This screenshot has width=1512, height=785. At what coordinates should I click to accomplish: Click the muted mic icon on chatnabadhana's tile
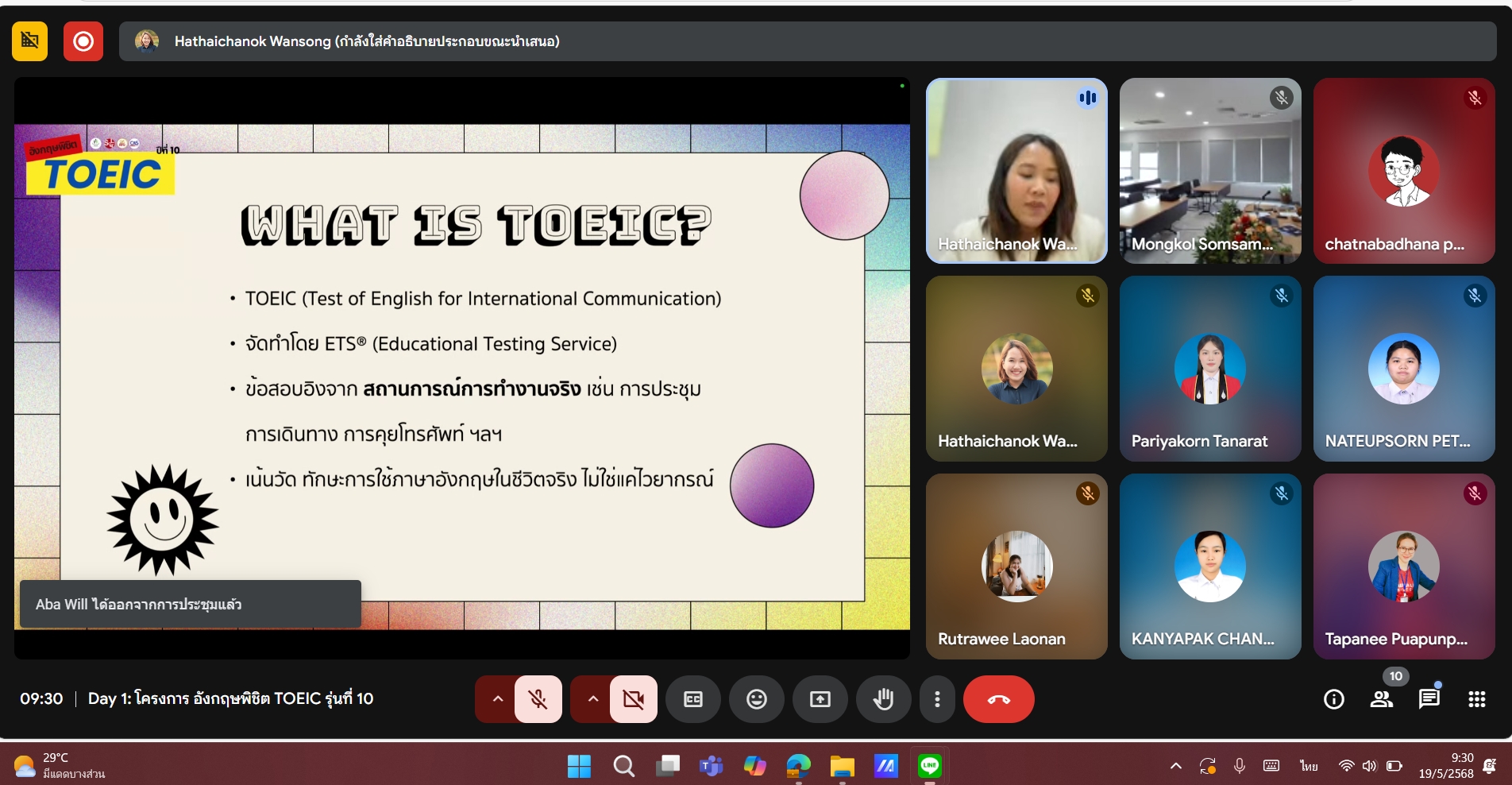[x=1475, y=98]
